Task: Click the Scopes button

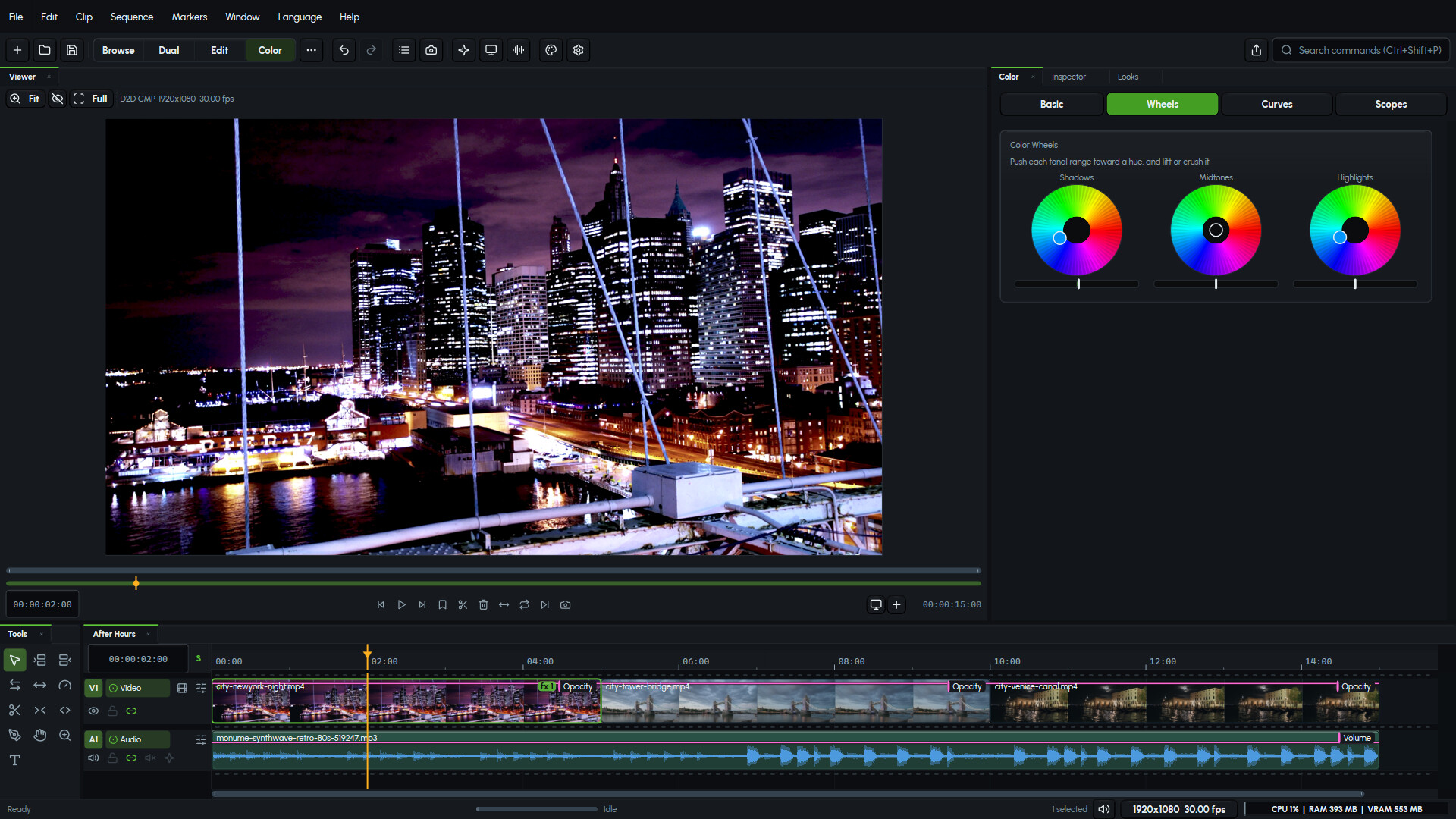Action: (x=1391, y=105)
